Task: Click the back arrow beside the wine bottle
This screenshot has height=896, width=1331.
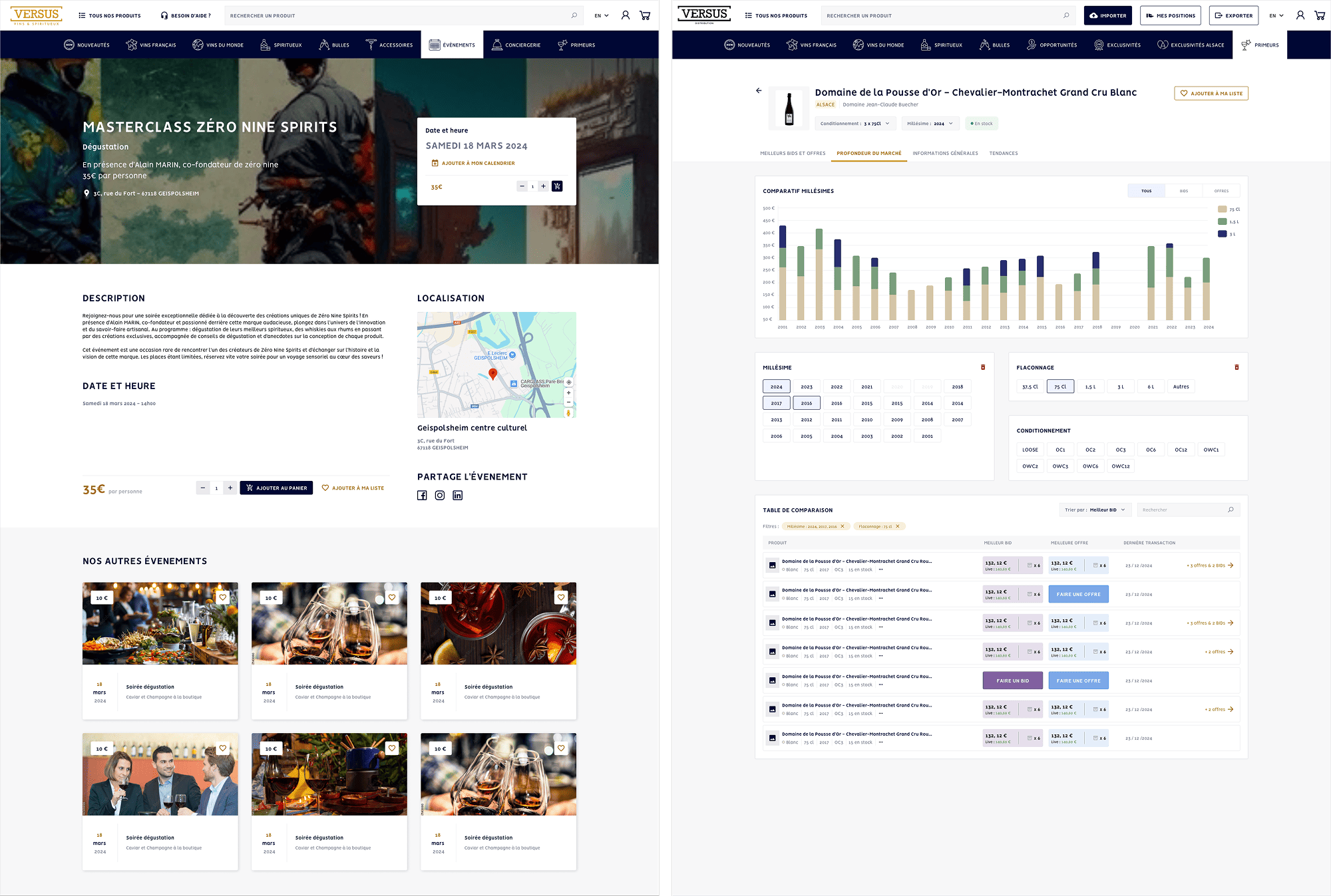Action: point(759,90)
